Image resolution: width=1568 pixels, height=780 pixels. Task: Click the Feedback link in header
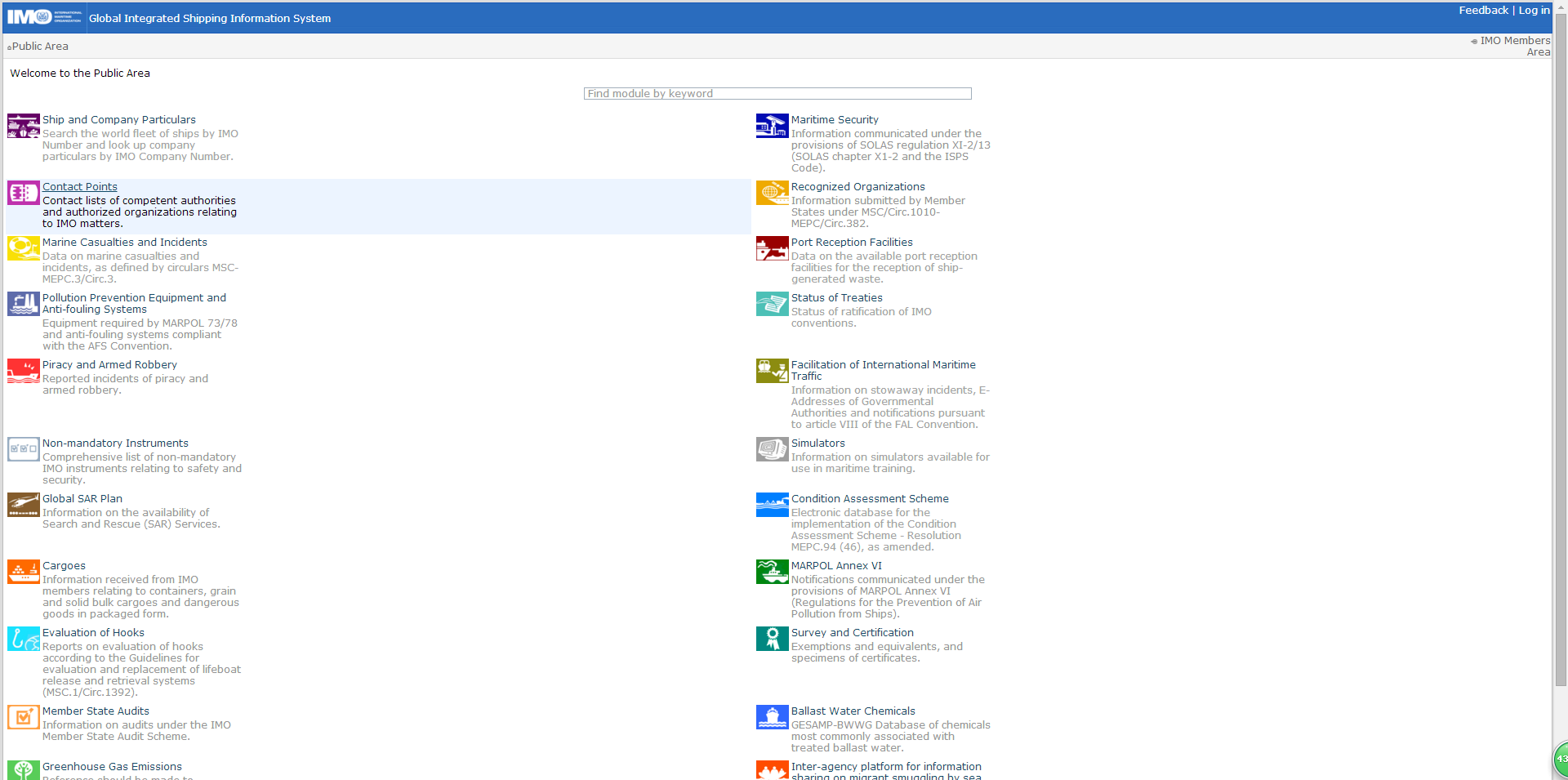(x=1483, y=11)
